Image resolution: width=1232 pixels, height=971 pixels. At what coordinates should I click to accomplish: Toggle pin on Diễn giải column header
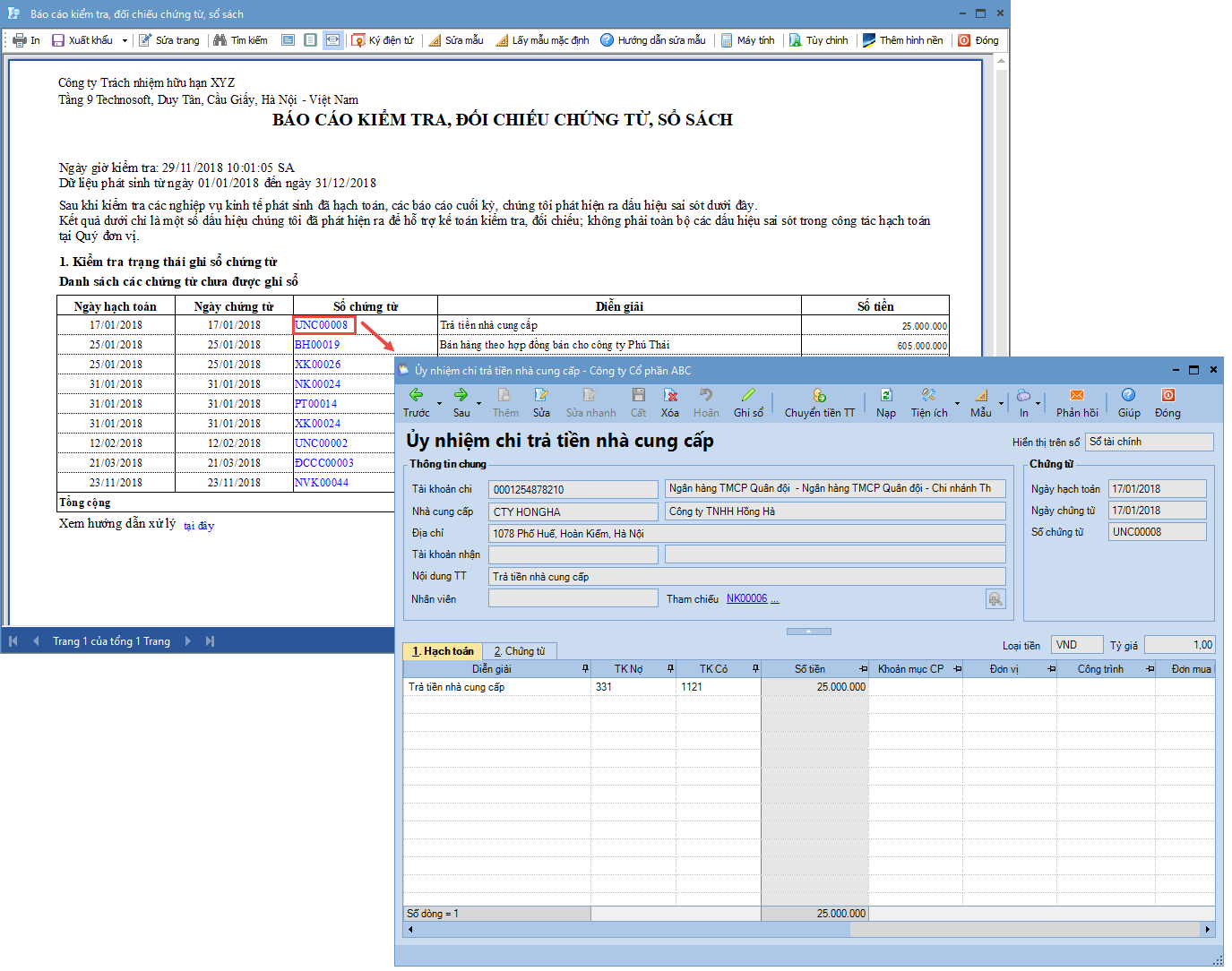pos(585,669)
